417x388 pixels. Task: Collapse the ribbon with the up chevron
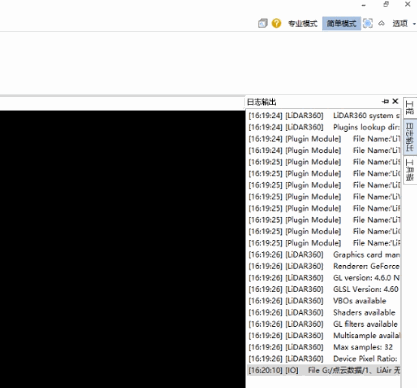click(x=381, y=23)
